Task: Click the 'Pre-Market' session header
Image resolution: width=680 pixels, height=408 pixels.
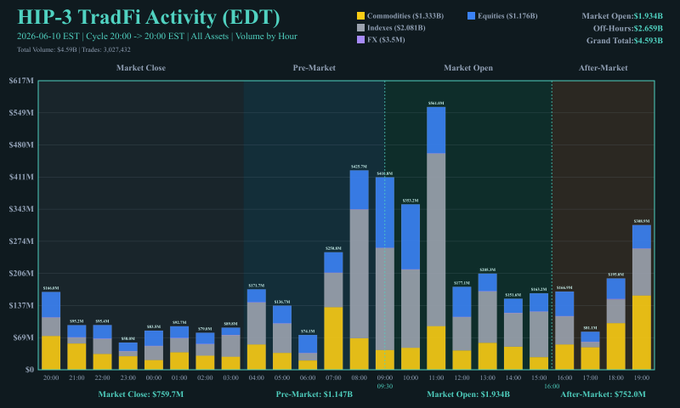Action: (x=314, y=68)
